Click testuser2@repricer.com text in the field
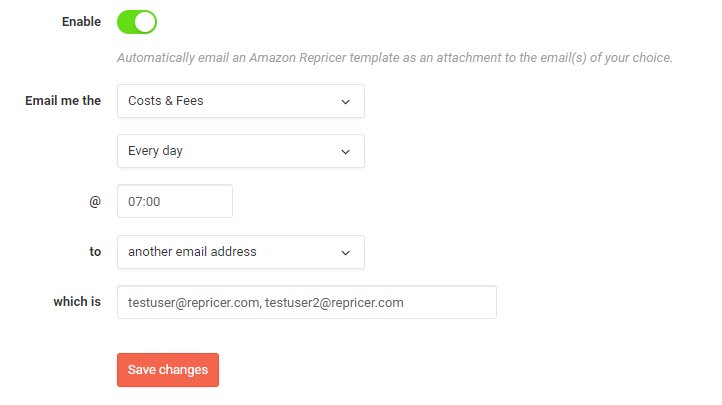722x405 pixels. click(x=334, y=302)
